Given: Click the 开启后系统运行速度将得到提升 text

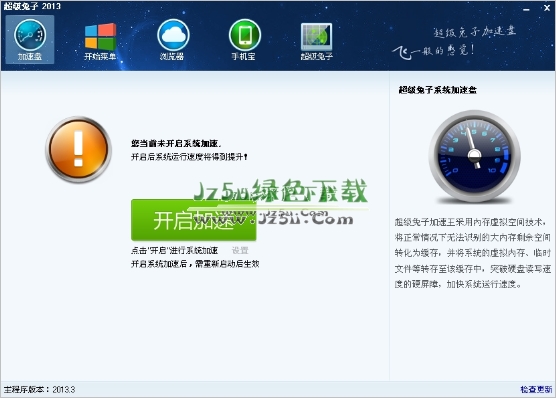Looking at the screenshot, I should 189,156.
